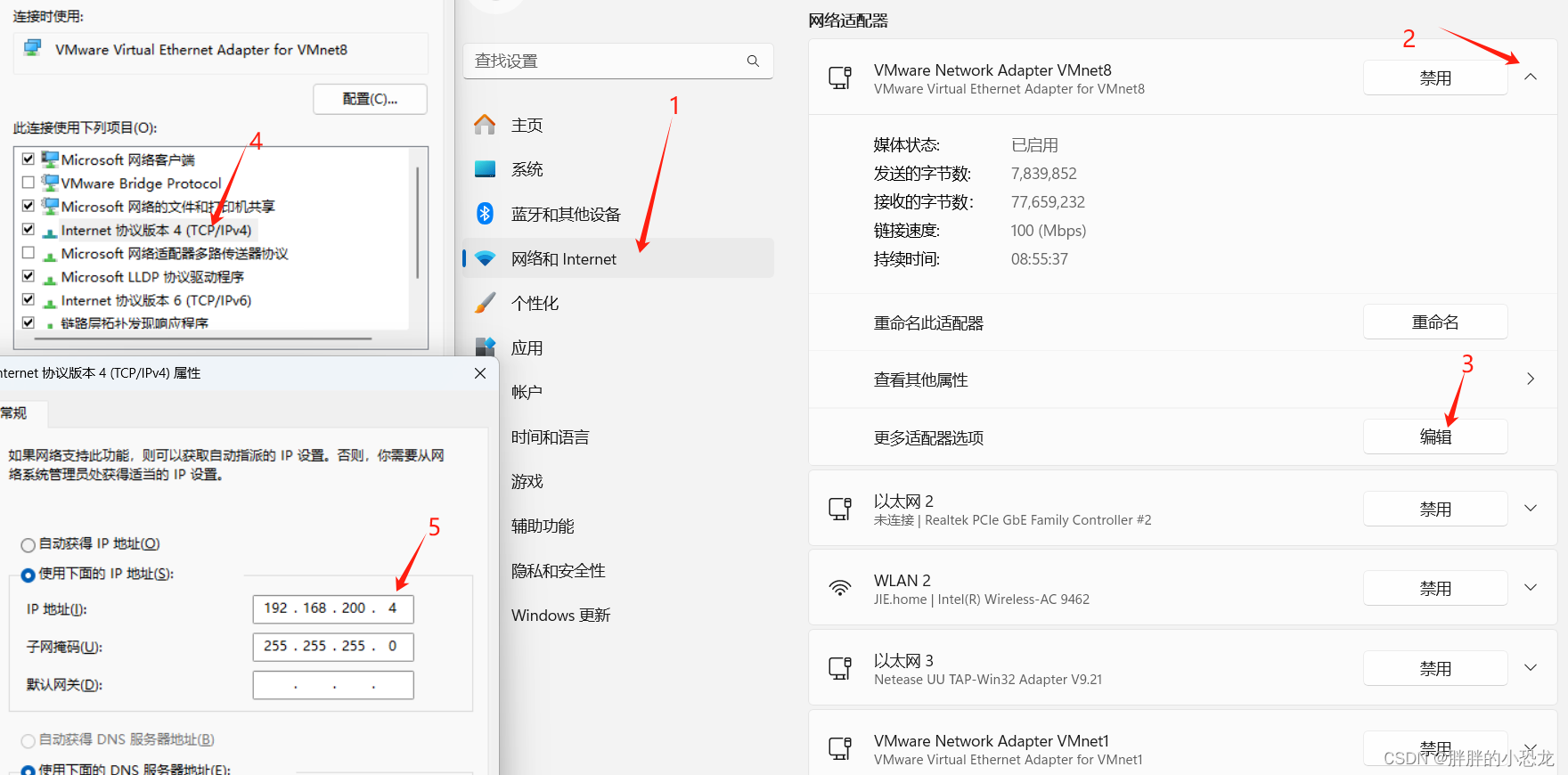Screen dimensions: 1568x775
Task: Click the IP 地址 input field
Action: [x=333, y=608]
